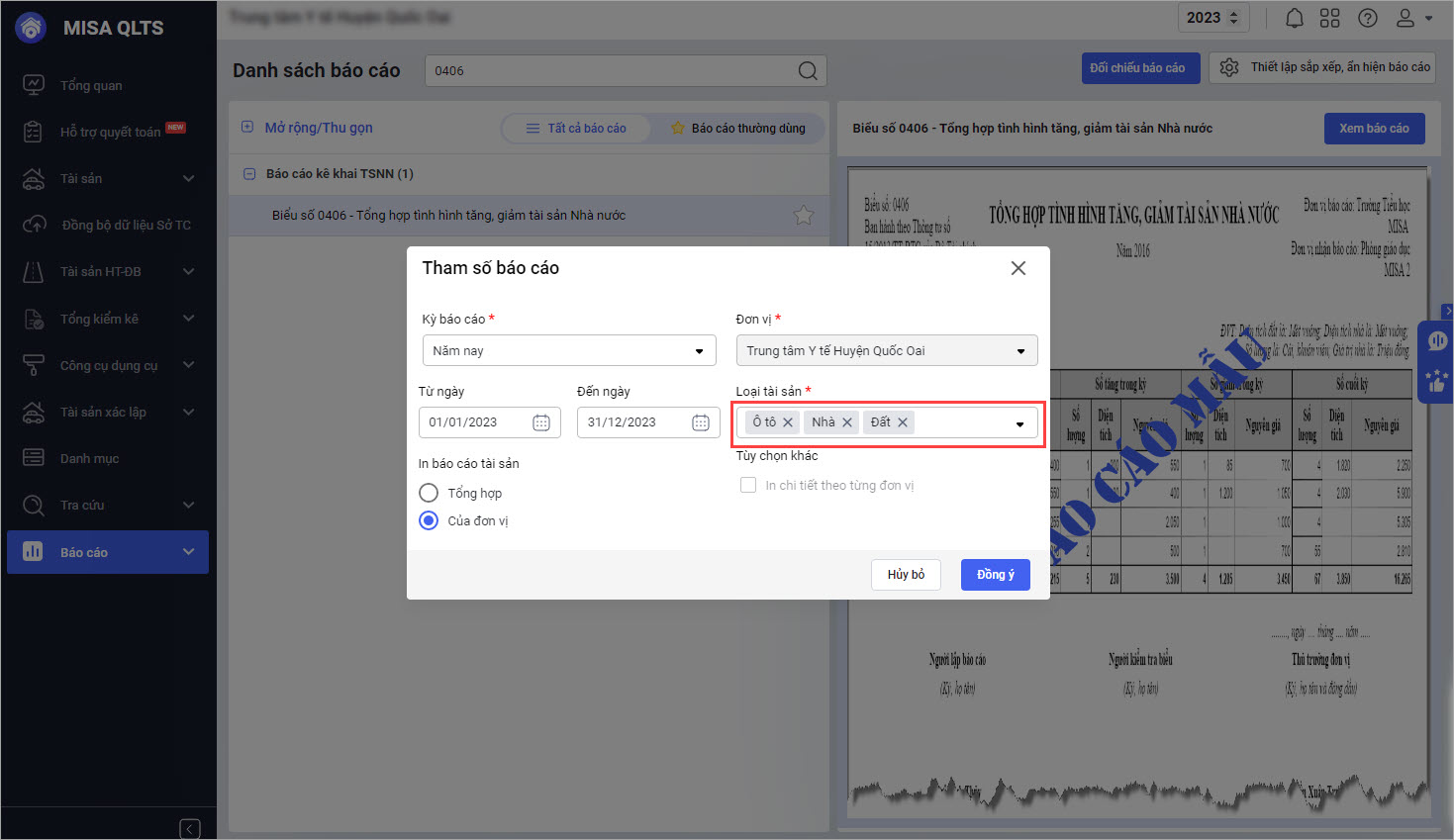Image resolution: width=1454 pixels, height=840 pixels.
Task: Click the Công cụ dụng cụ sidebar icon
Action: pos(34,365)
